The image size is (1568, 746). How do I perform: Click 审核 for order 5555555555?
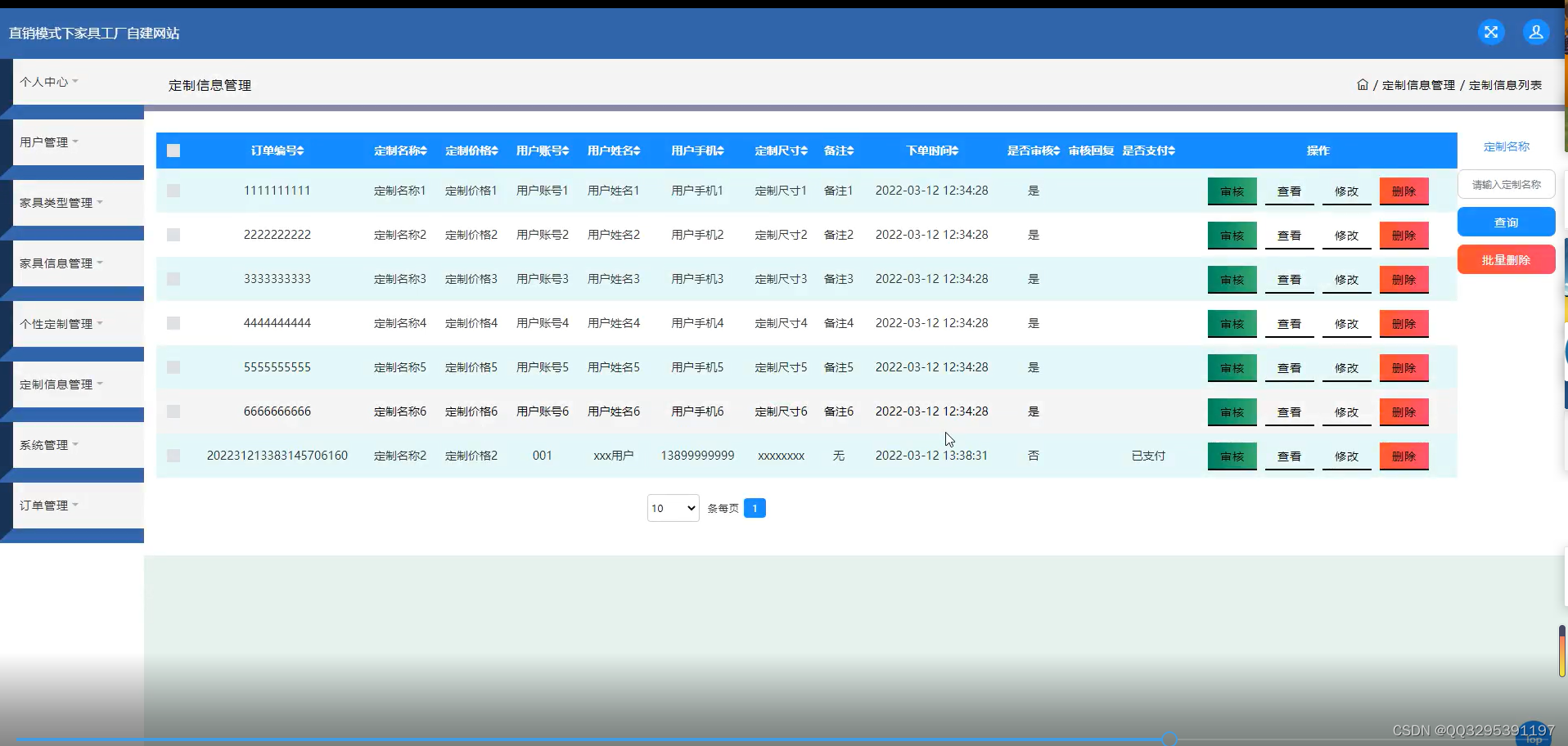pyautogui.click(x=1232, y=368)
